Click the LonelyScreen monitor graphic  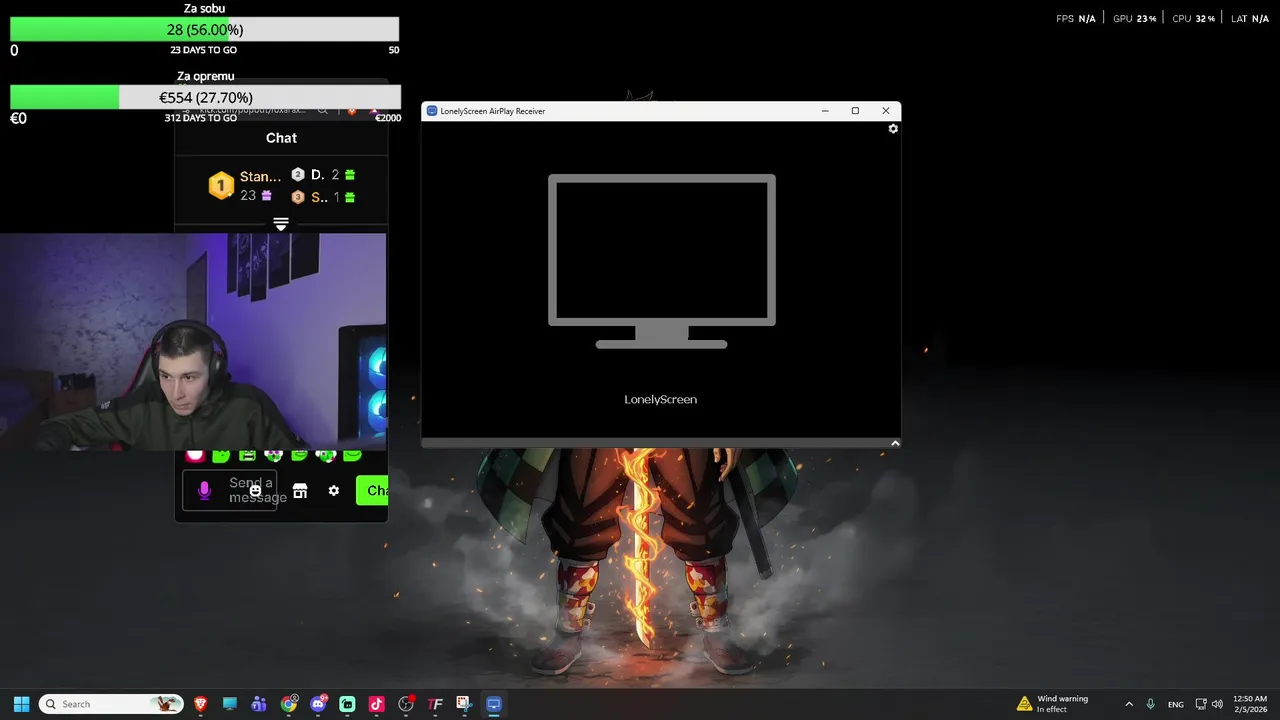pyautogui.click(x=661, y=262)
